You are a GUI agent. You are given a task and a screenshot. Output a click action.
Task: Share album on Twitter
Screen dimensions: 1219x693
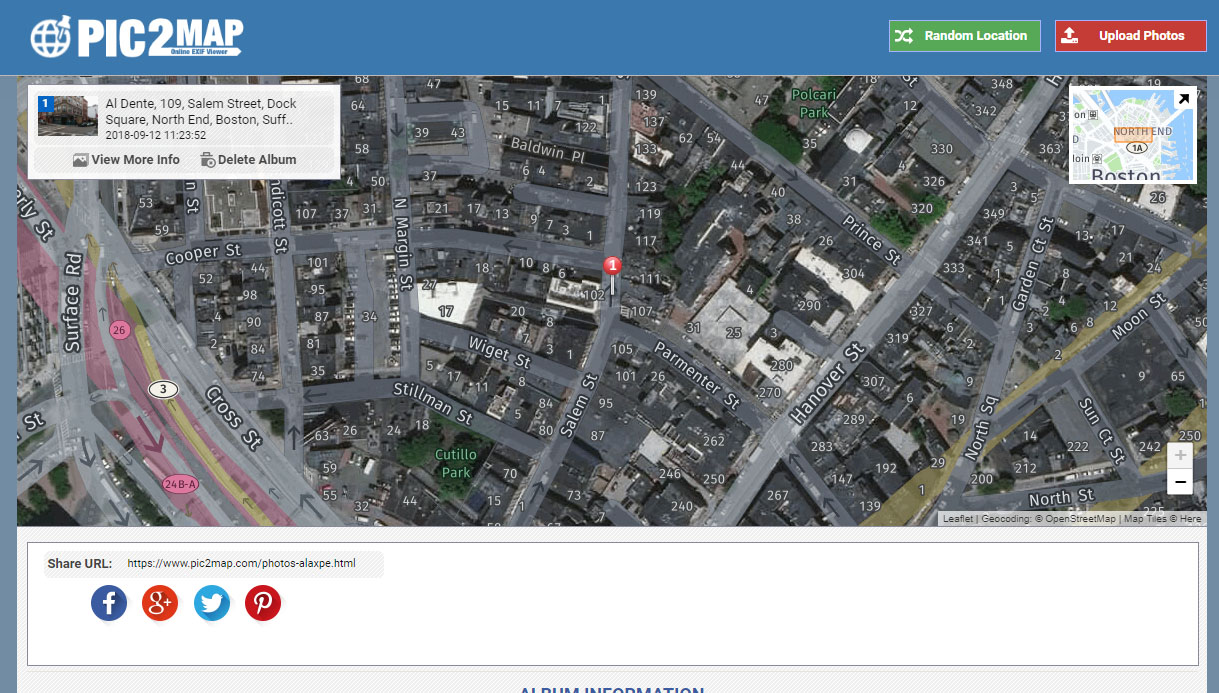pos(212,603)
